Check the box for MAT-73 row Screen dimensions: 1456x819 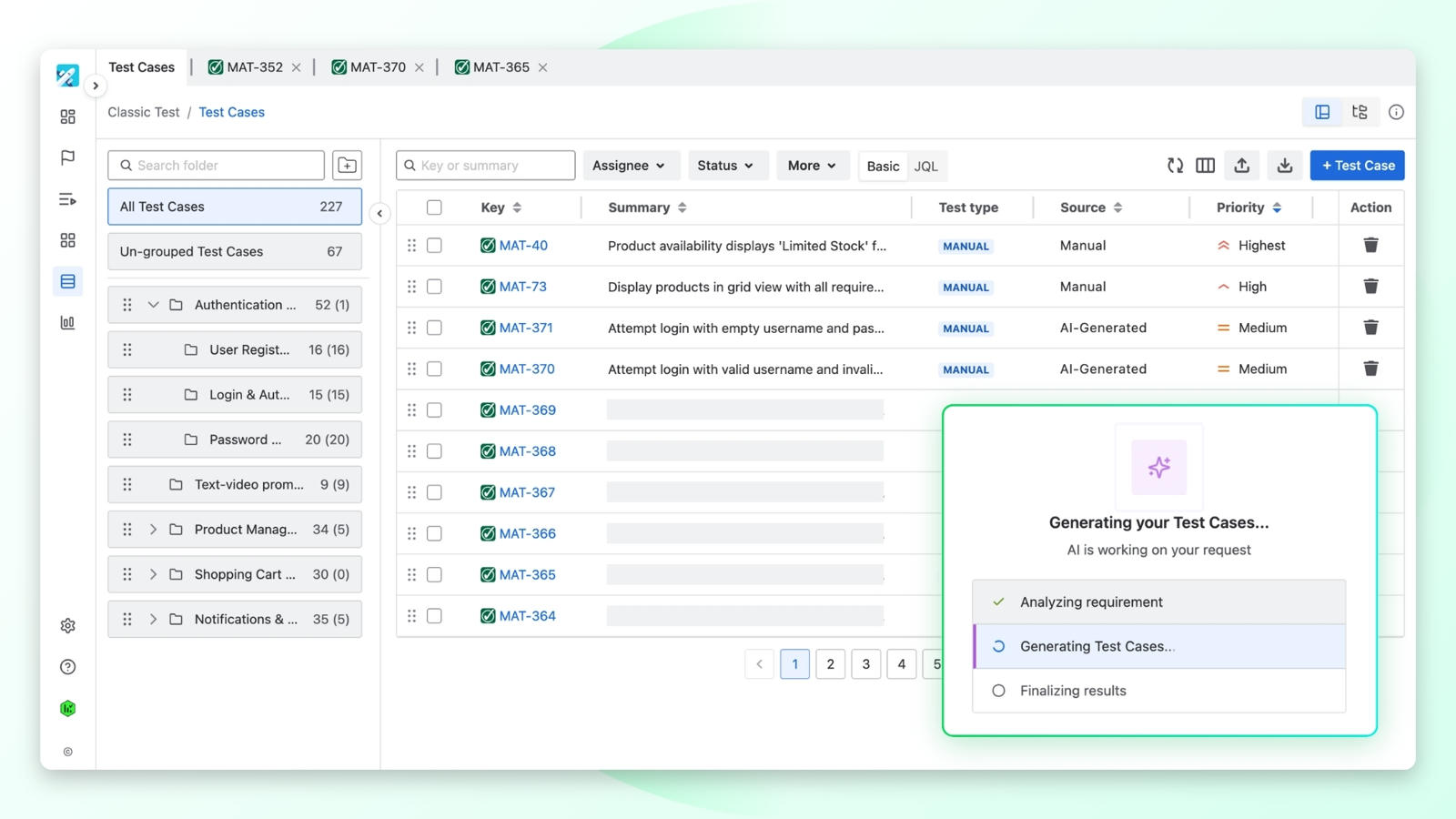pyautogui.click(x=434, y=287)
